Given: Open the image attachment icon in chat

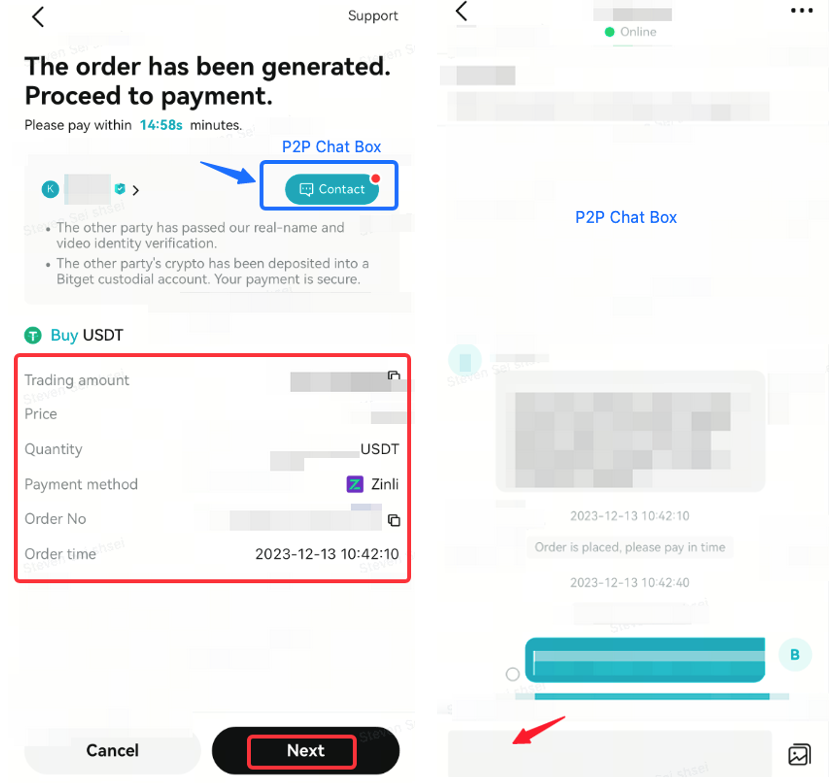Looking at the screenshot, I should point(799,754).
